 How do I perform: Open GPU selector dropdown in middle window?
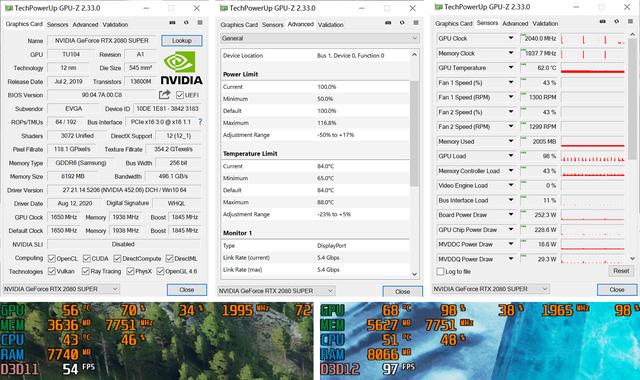[276, 291]
